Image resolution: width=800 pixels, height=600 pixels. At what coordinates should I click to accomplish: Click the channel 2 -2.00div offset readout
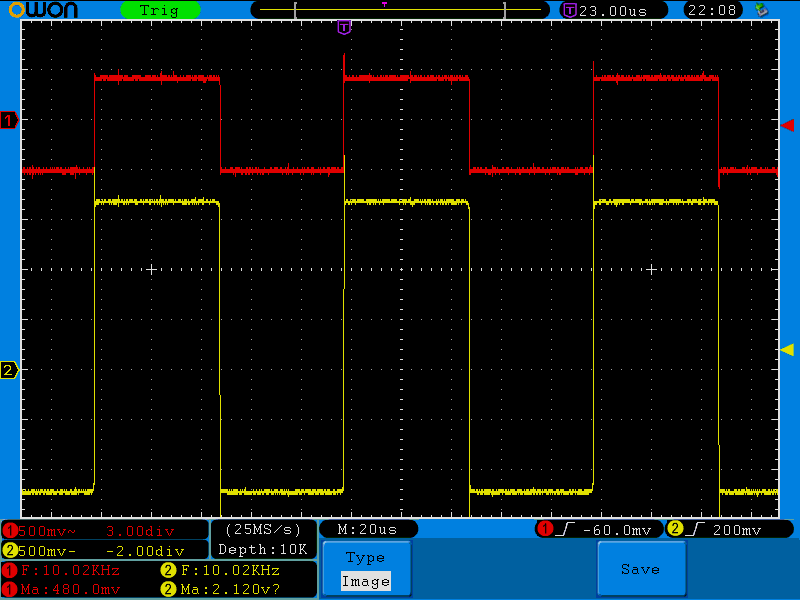[x=145, y=551]
